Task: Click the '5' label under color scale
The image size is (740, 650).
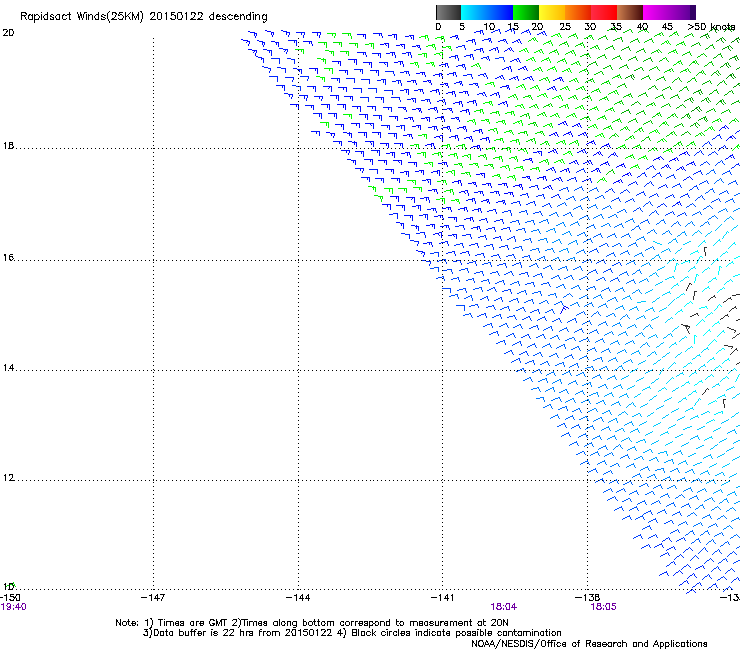Action: click(462, 27)
